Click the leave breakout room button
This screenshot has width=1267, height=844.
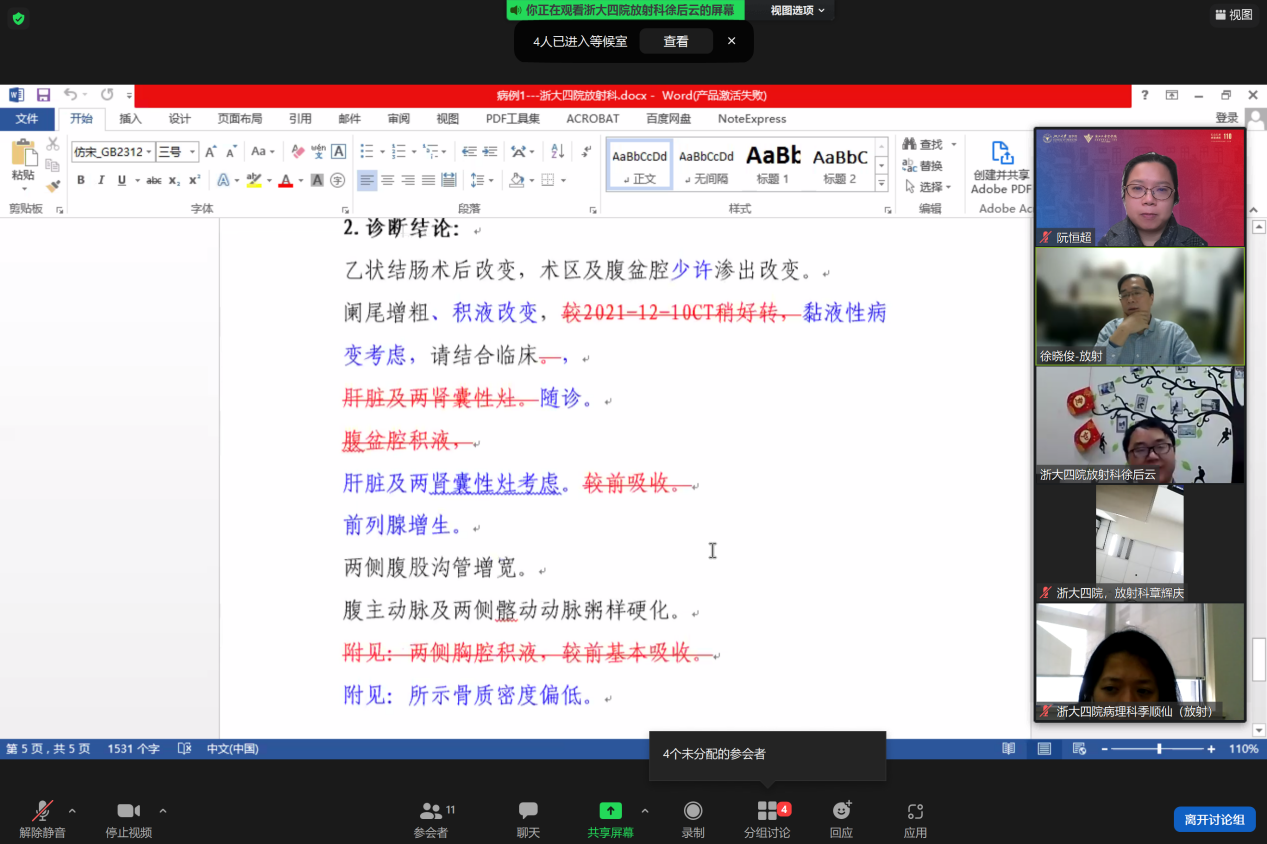pos(1214,819)
